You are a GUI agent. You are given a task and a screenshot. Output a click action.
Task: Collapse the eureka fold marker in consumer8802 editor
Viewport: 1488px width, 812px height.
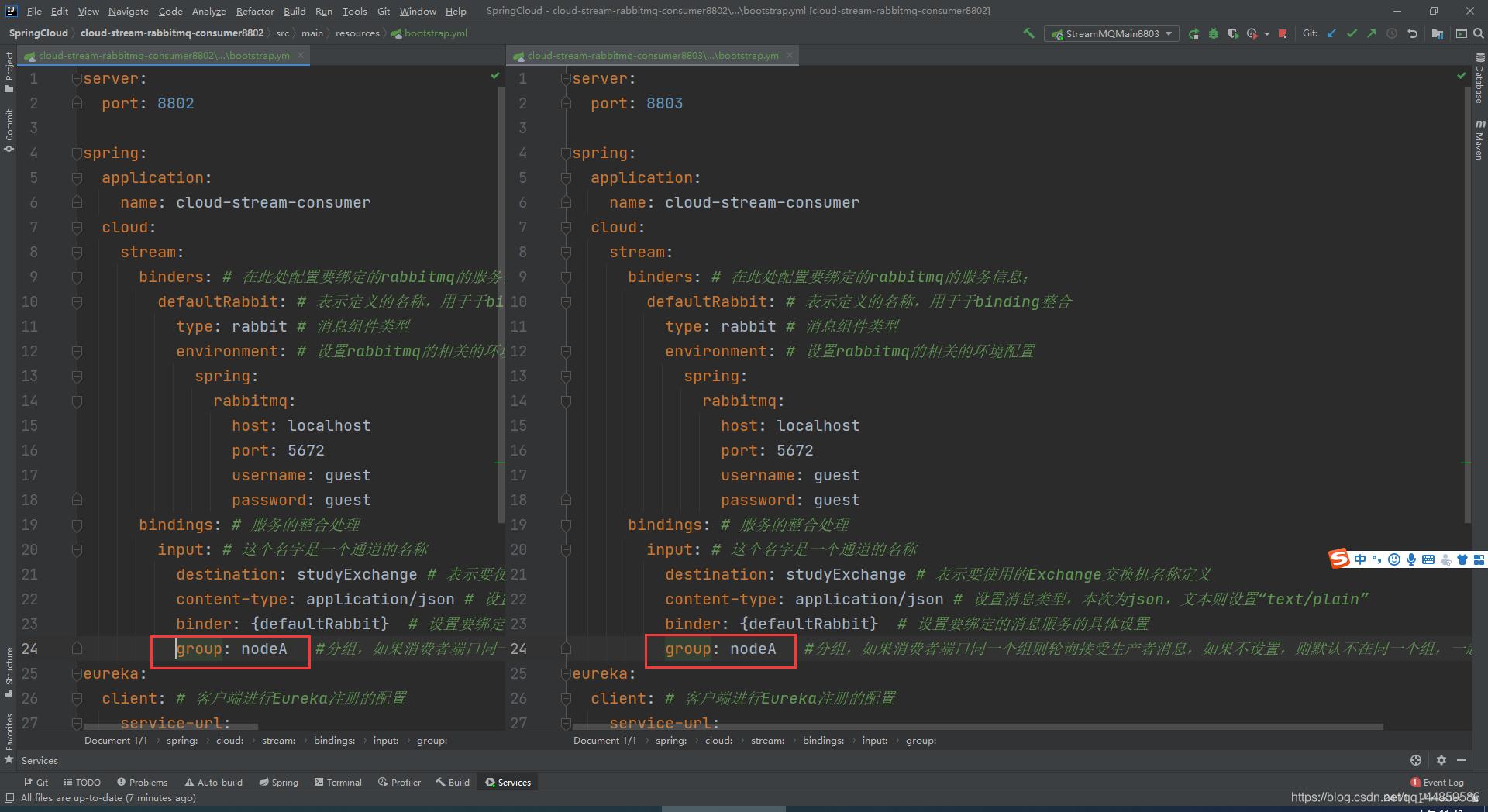(77, 673)
